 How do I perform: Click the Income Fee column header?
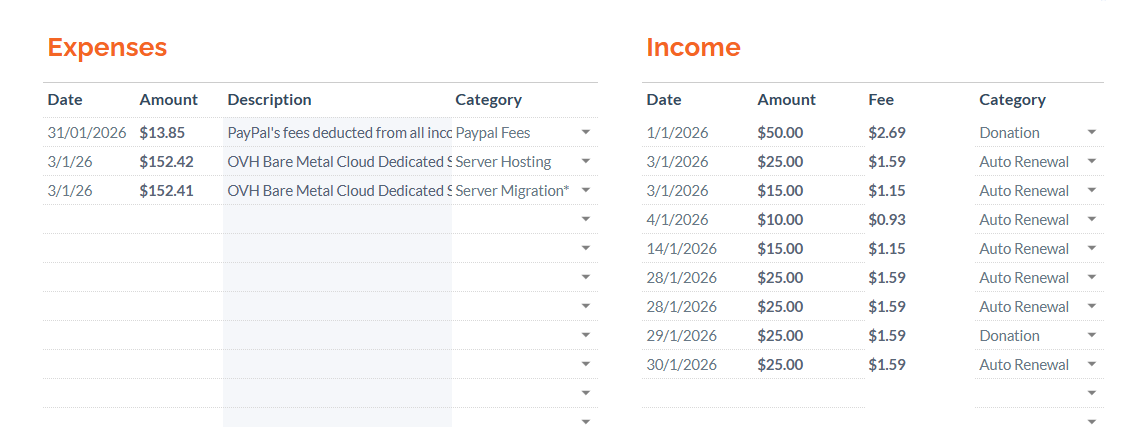pos(881,99)
